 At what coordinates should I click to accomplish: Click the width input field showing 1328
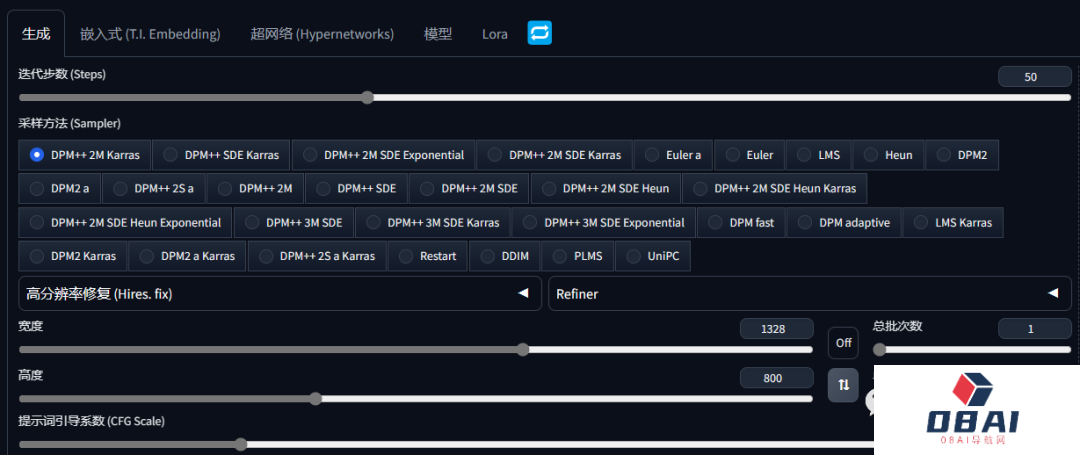[x=775, y=329]
